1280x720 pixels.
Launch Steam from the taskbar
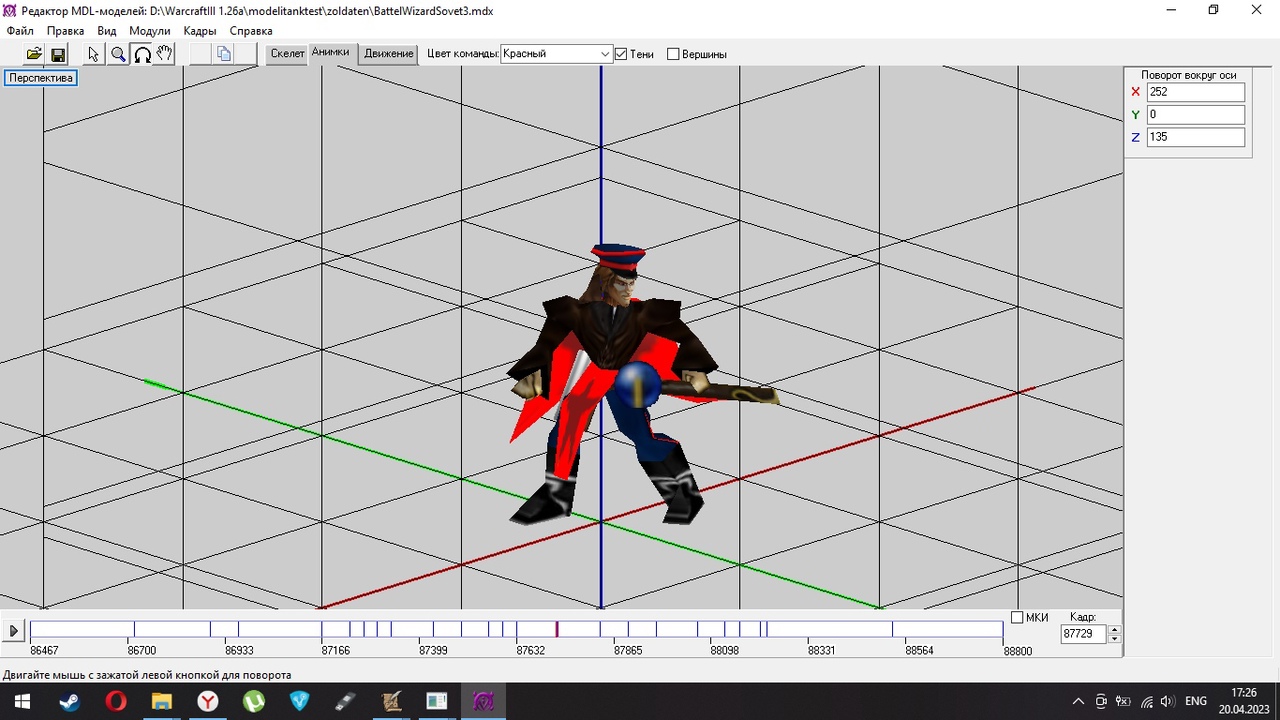click(x=69, y=701)
